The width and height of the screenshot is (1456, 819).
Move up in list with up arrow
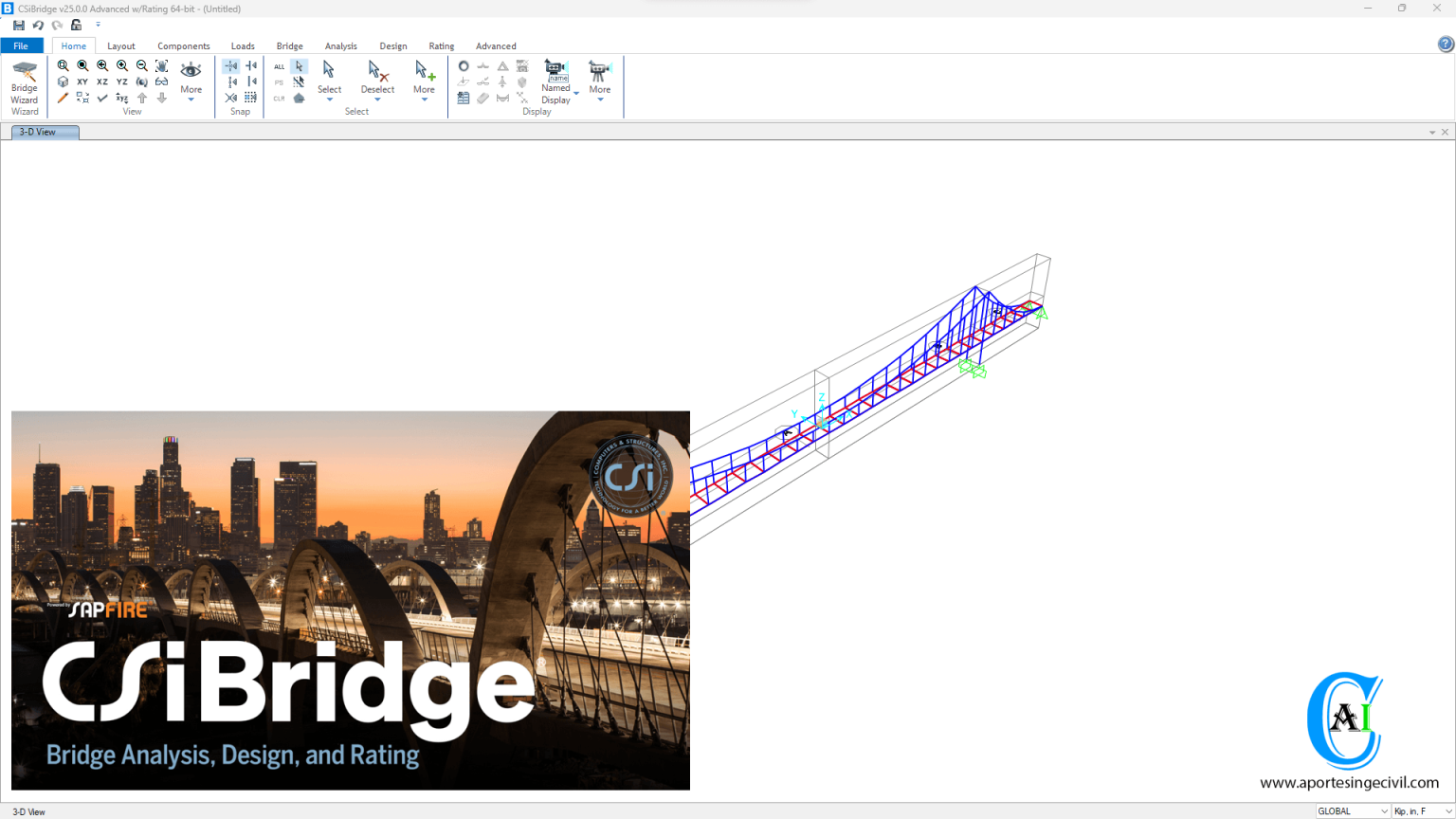142,98
